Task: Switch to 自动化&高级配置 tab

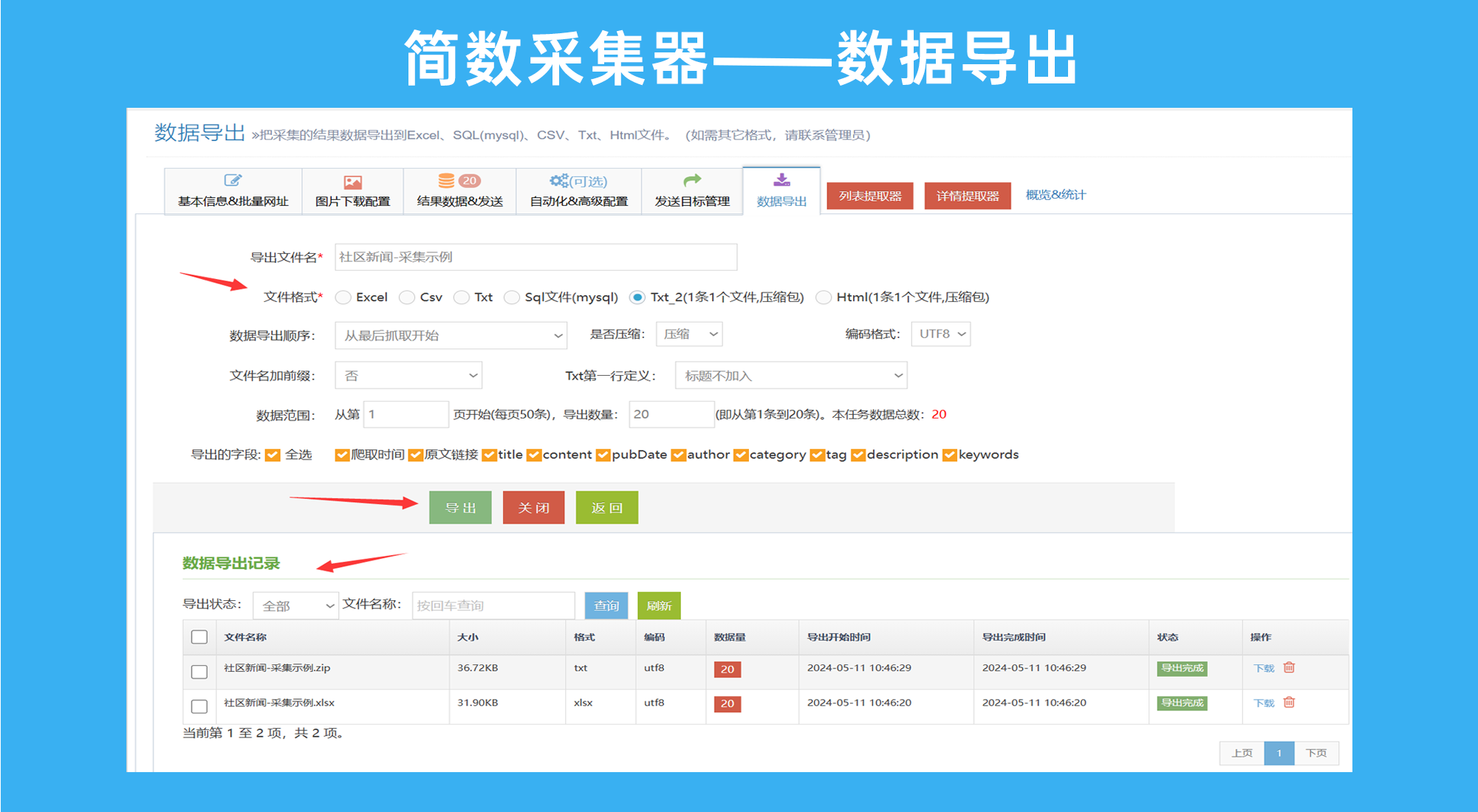Action: 578,191
